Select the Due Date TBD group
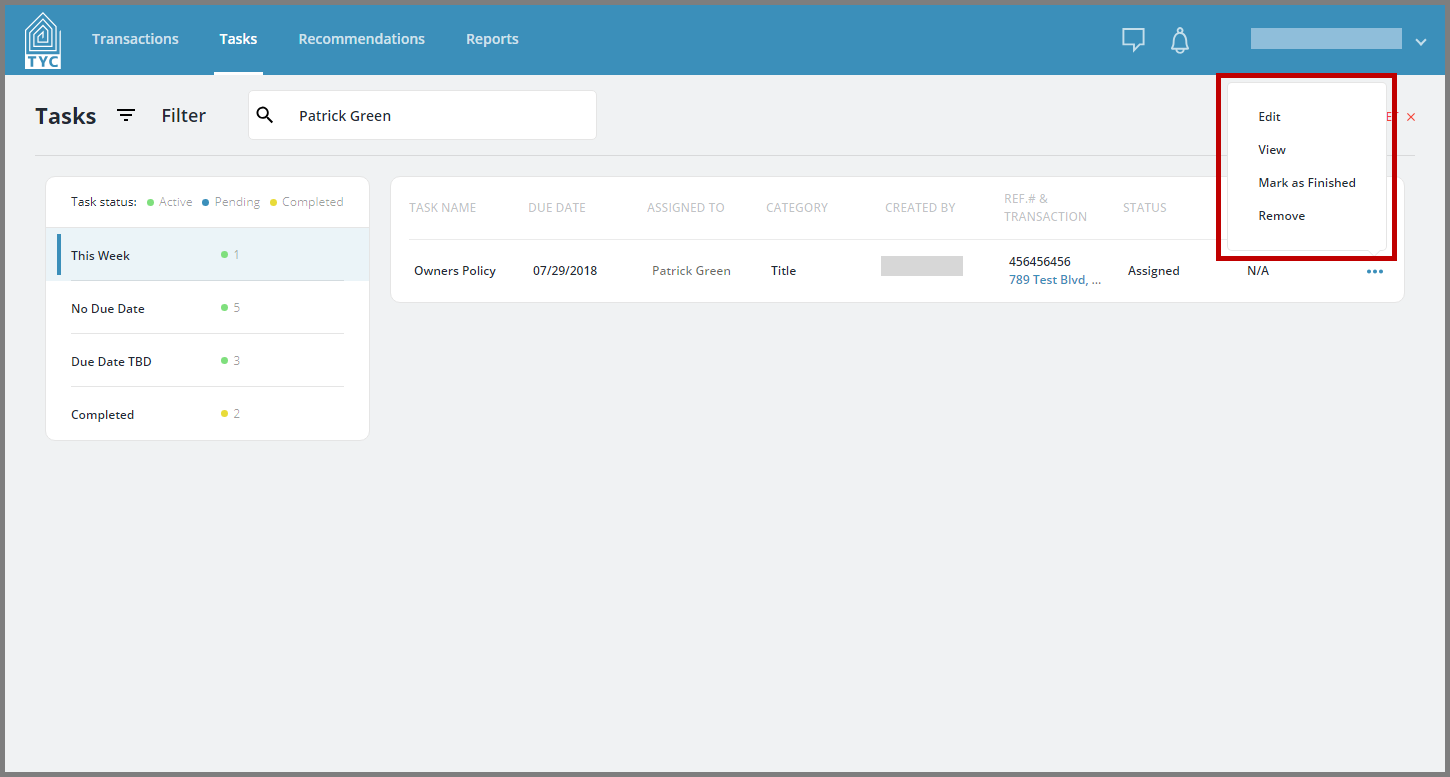This screenshot has height=777, width=1450. click(207, 361)
